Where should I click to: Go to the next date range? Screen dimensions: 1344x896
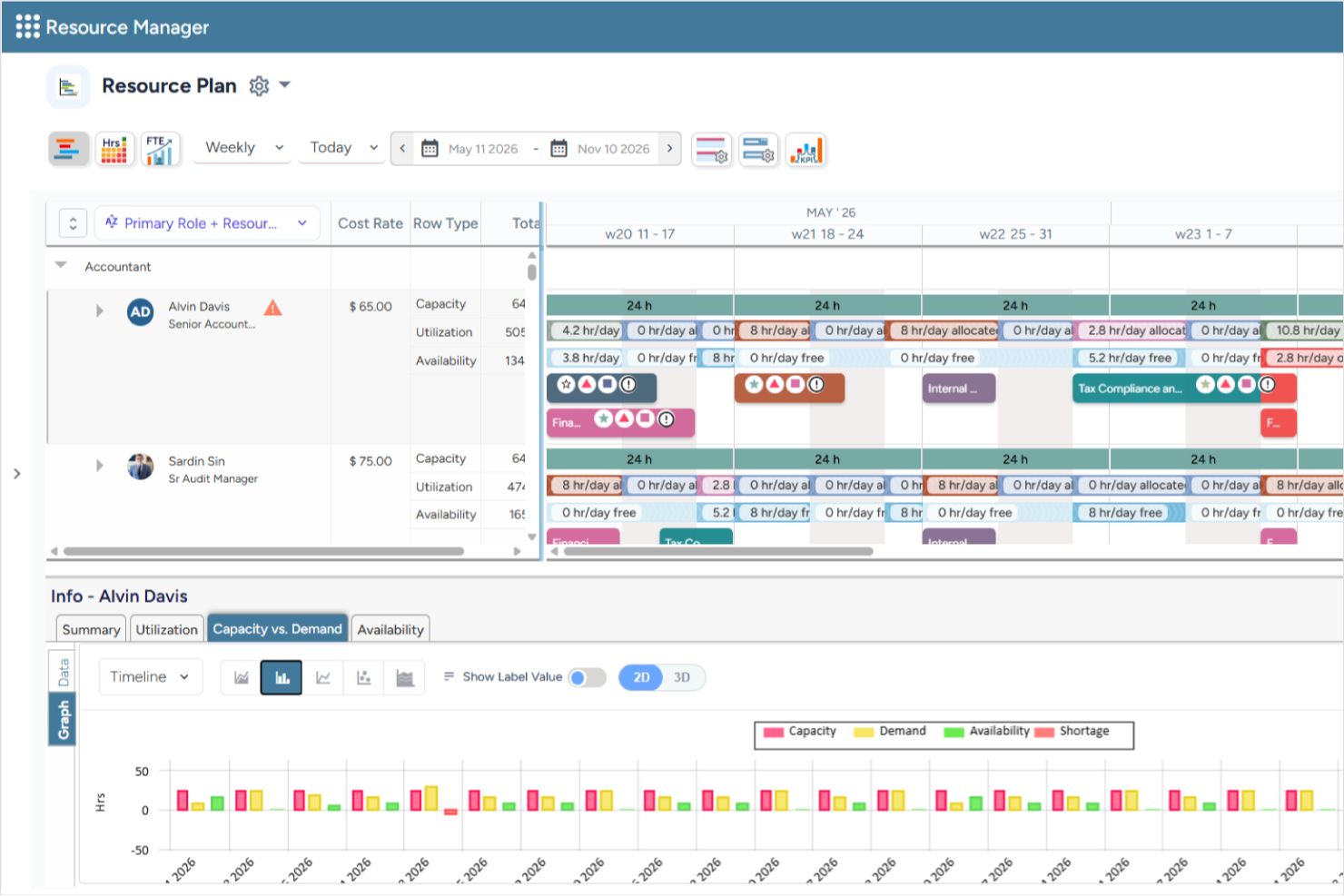[670, 148]
